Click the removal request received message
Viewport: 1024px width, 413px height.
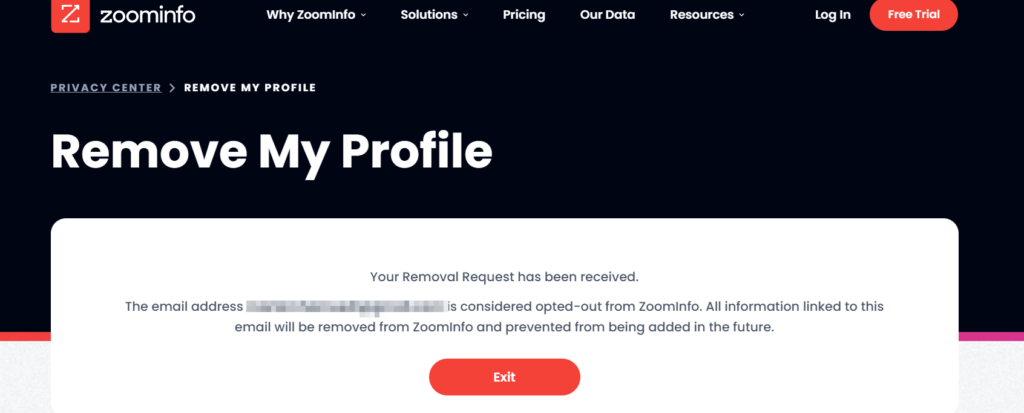(x=504, y=277)
